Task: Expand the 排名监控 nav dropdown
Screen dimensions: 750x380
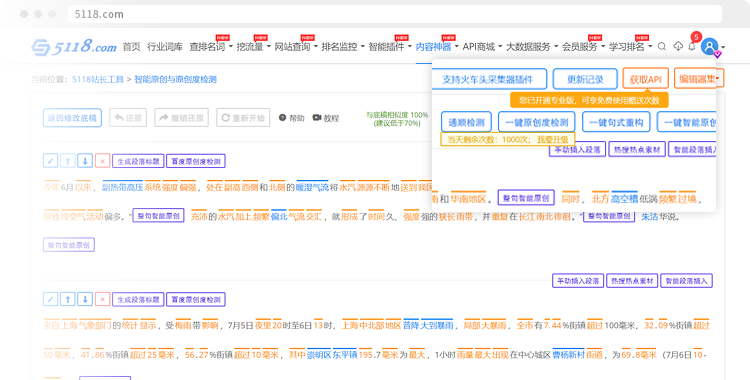Action: coord(363,47)
